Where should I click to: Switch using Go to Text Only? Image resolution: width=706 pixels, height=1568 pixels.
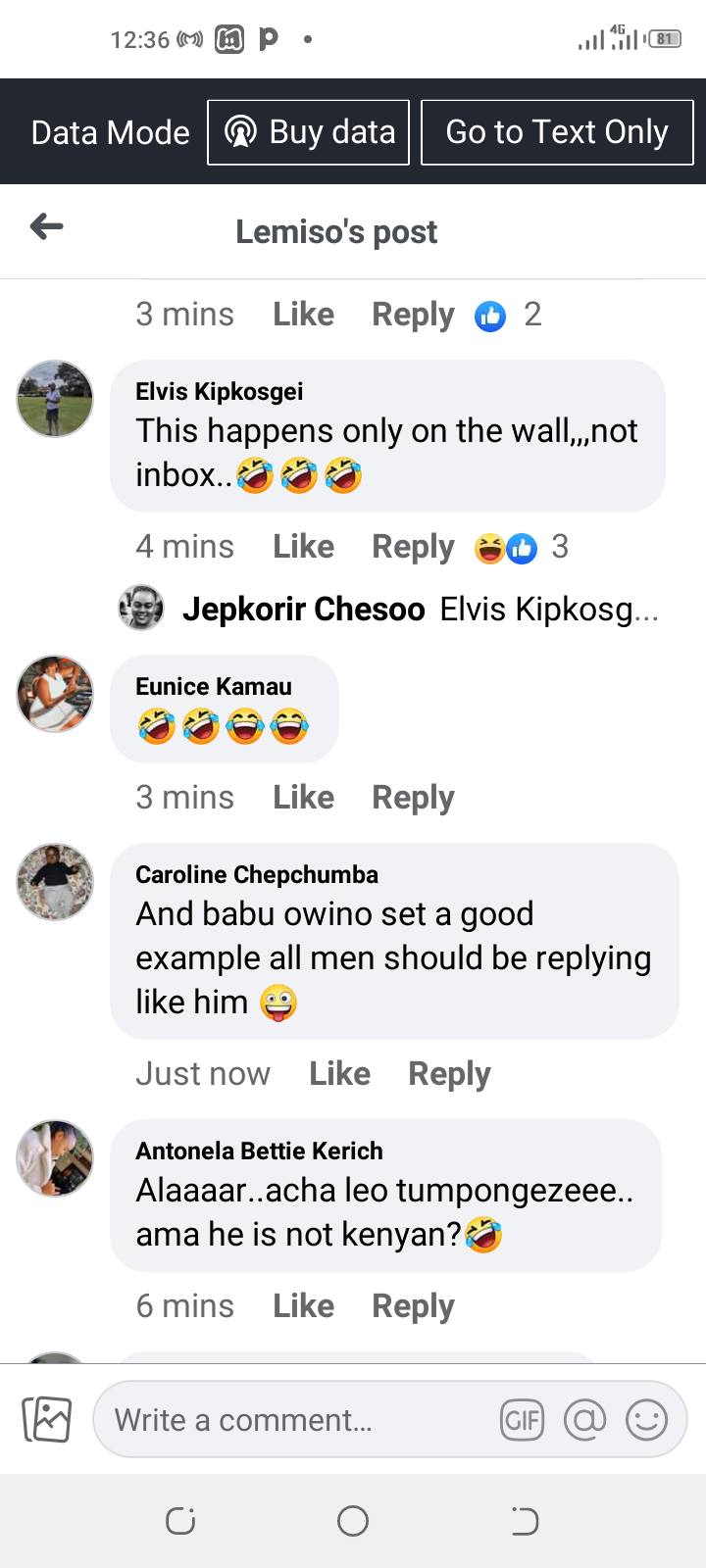tap(557, 132)
